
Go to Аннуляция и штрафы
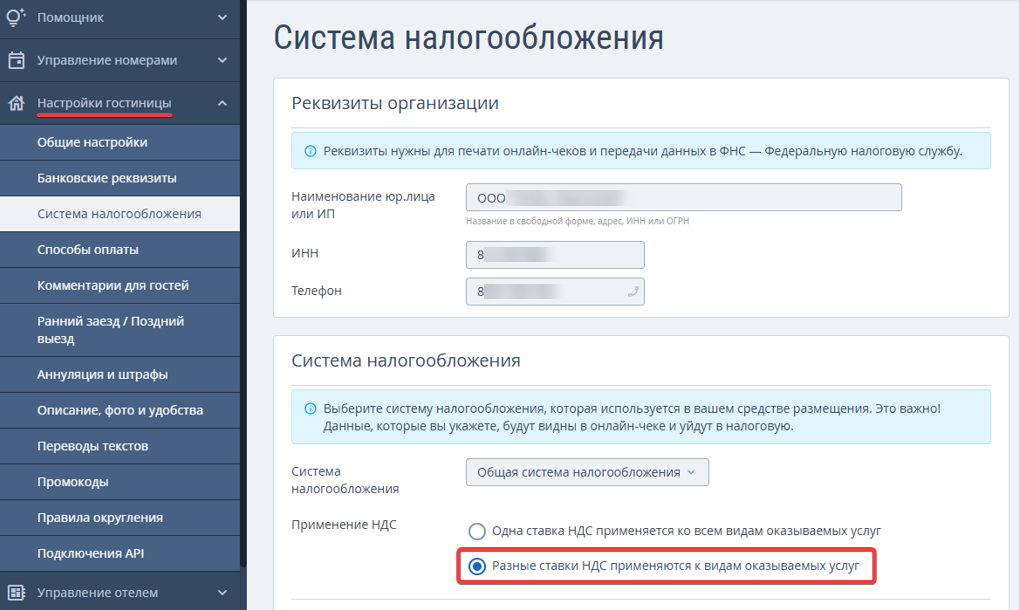point(120,374)
